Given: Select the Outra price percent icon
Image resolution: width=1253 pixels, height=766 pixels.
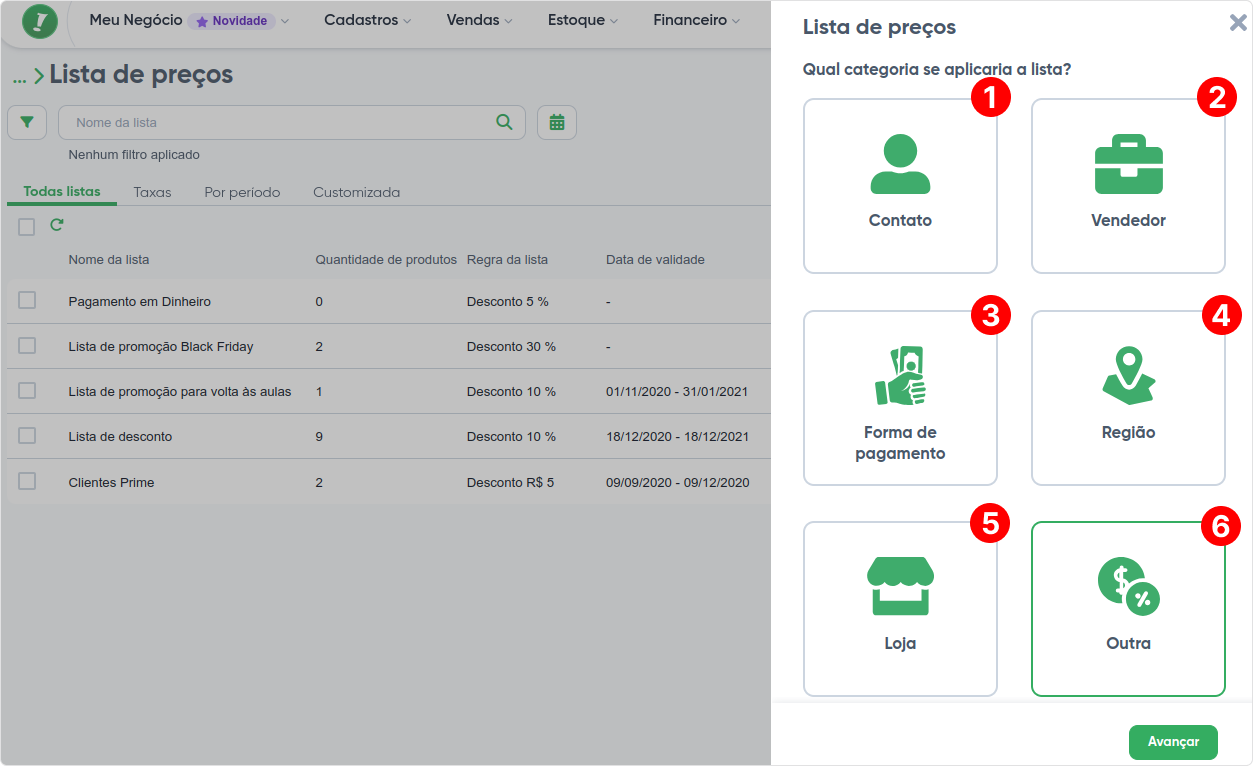Looking at the screenshot, I should (1128, 586).
